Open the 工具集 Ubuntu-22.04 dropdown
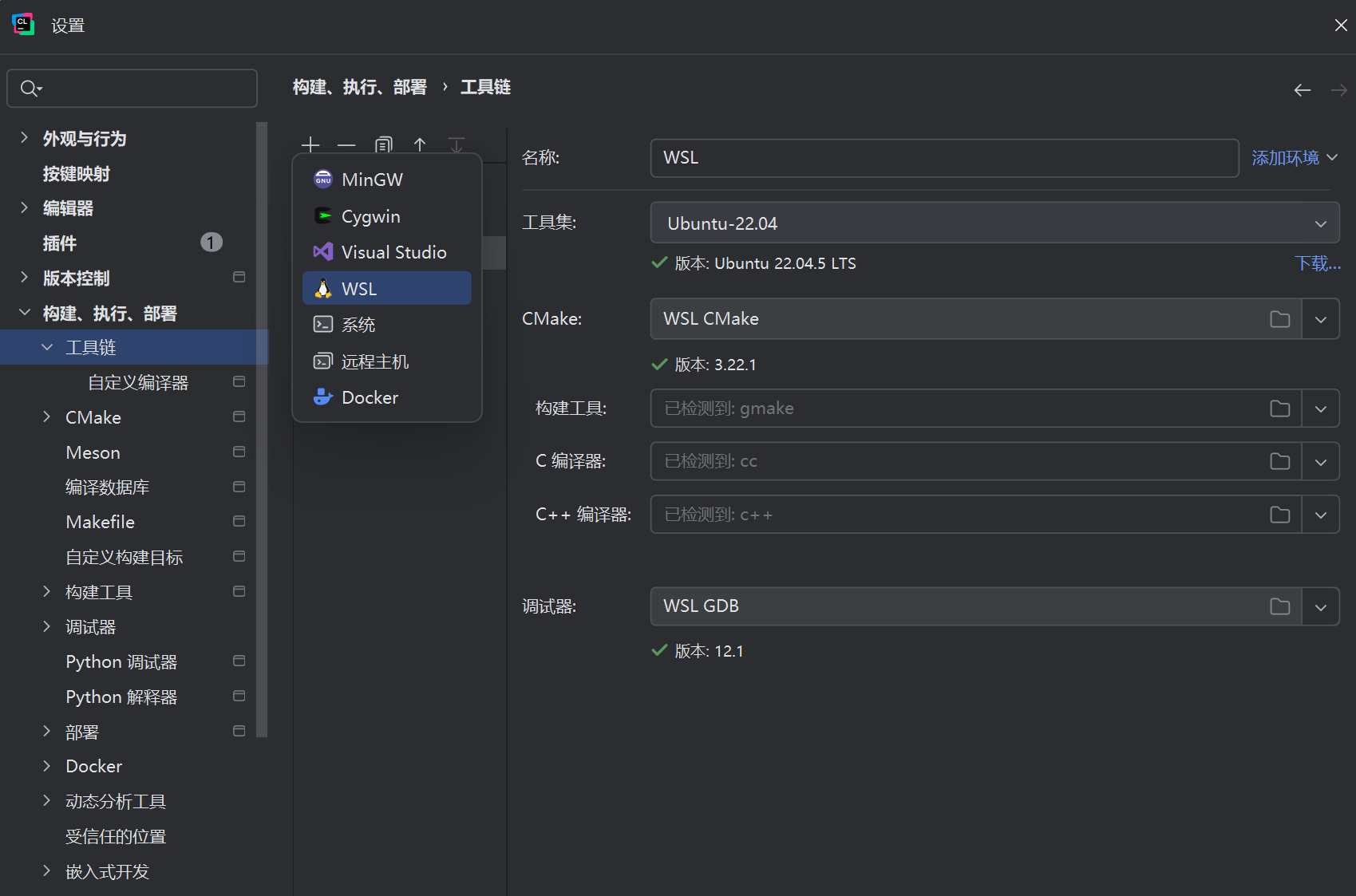The width and height of the screenshot is (1356, 896). (x=995, y=223)
